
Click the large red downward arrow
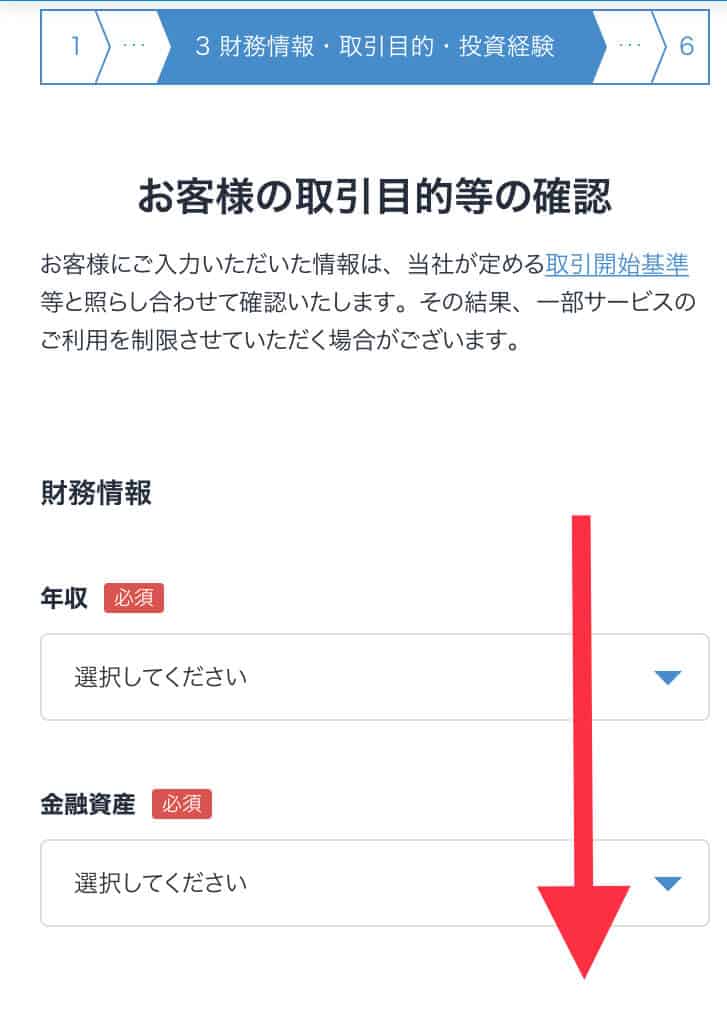pyautogui.click(x=583, y=746)
